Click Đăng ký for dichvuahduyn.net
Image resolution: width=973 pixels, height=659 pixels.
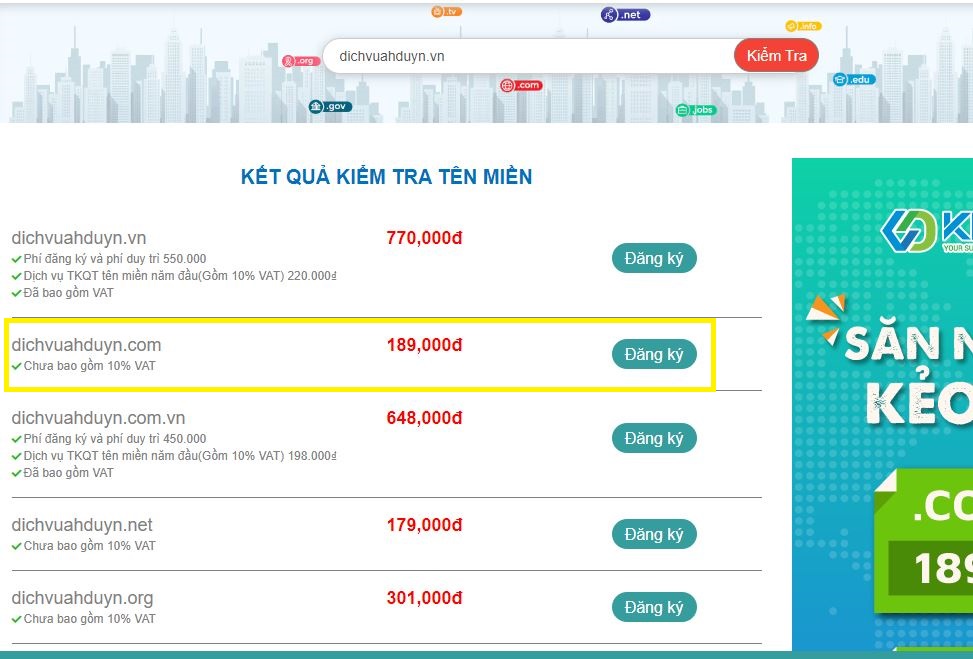tap(654, 534)
